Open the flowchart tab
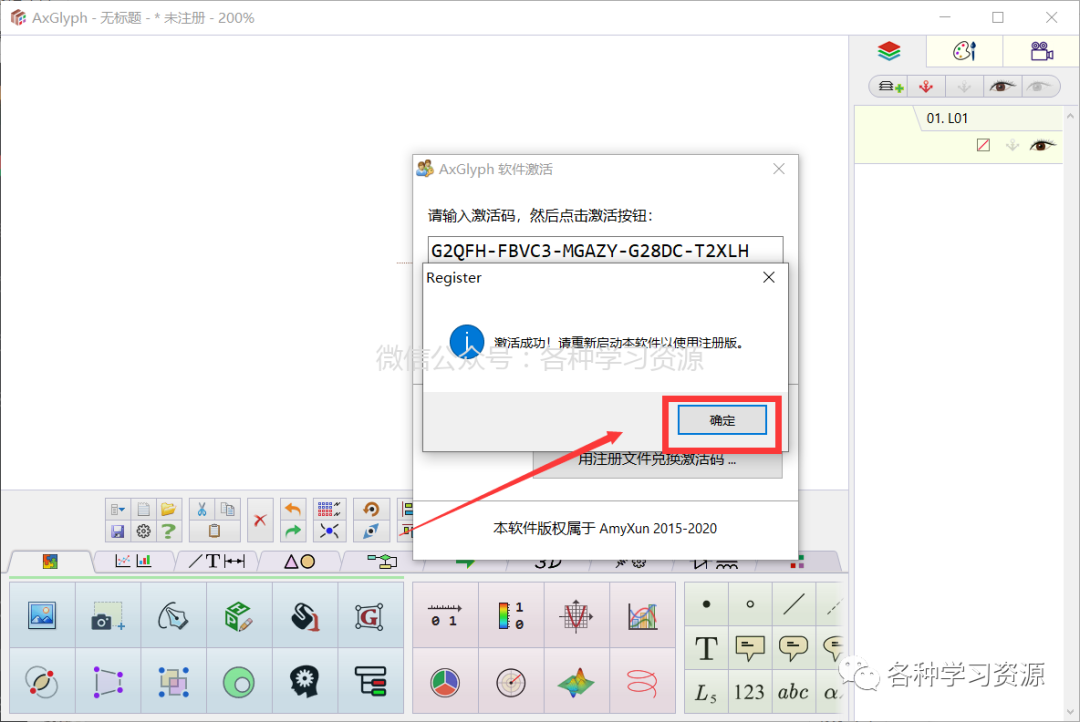 point(382,561)
